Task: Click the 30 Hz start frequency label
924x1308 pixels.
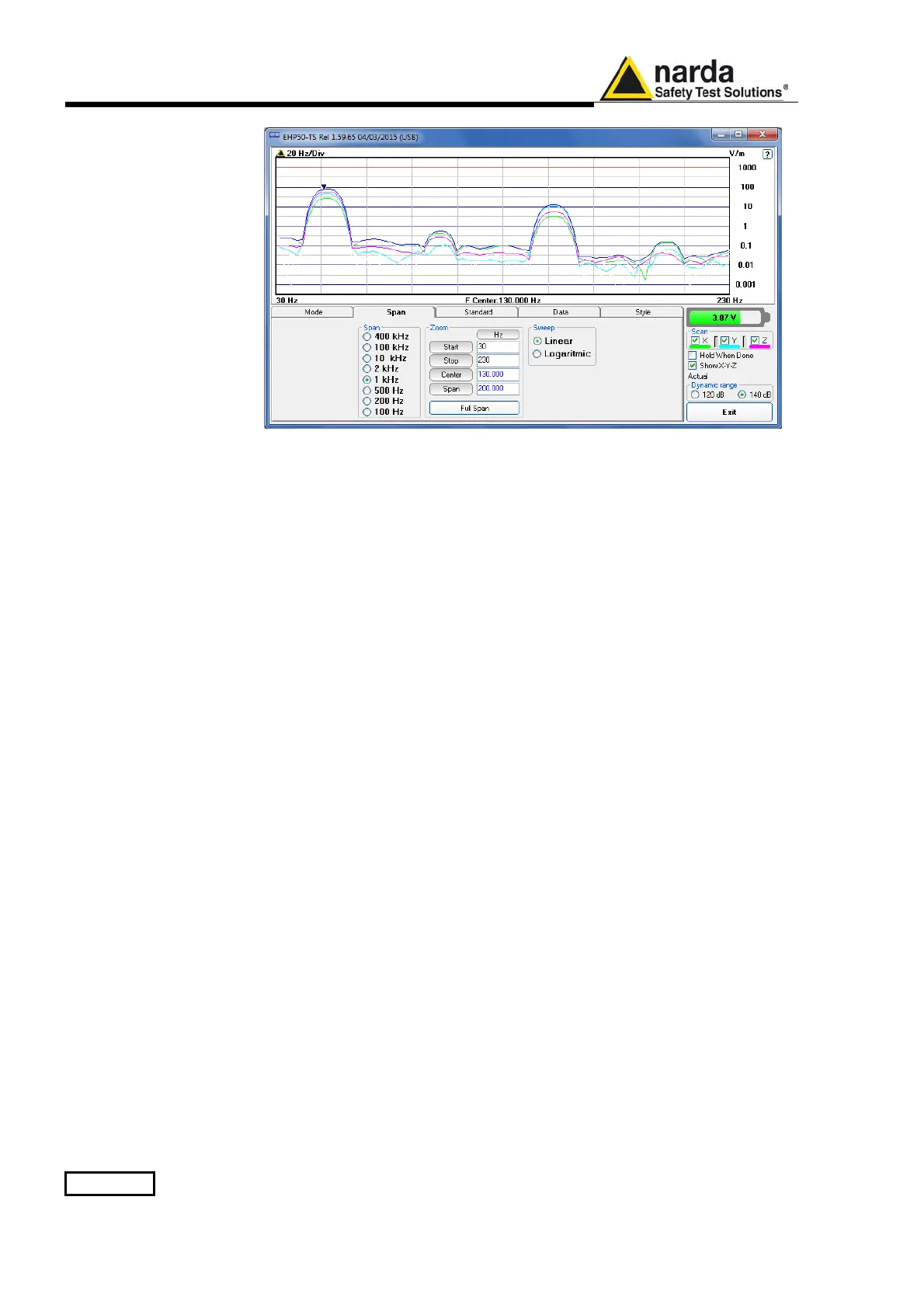Action: (287, 301)
